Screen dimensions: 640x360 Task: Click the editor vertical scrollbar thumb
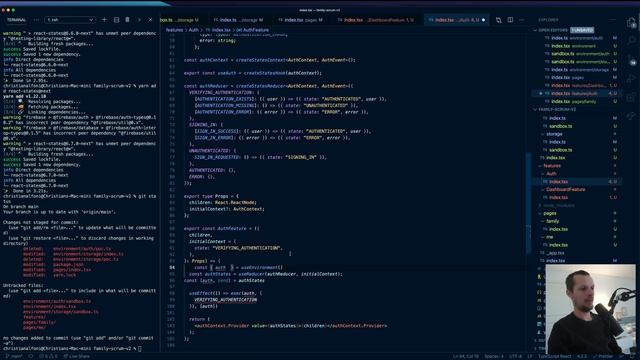[x=529, y=203]
